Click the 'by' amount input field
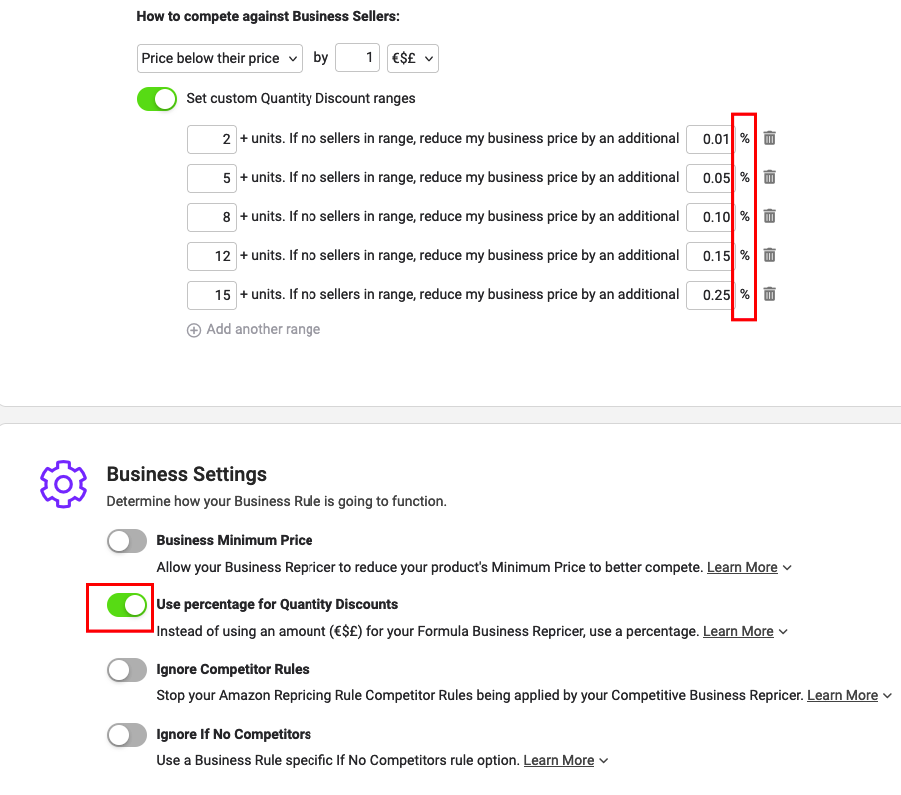Viewport: 901px width, 795px height. 357,58
